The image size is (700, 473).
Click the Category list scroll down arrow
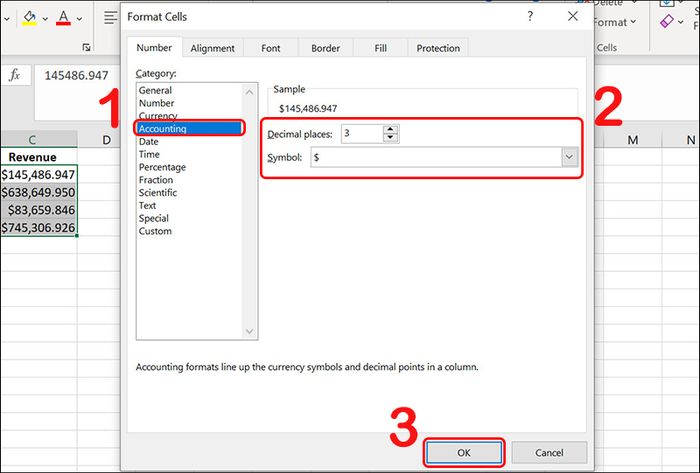pyautogui.click(x=250, y=331)
